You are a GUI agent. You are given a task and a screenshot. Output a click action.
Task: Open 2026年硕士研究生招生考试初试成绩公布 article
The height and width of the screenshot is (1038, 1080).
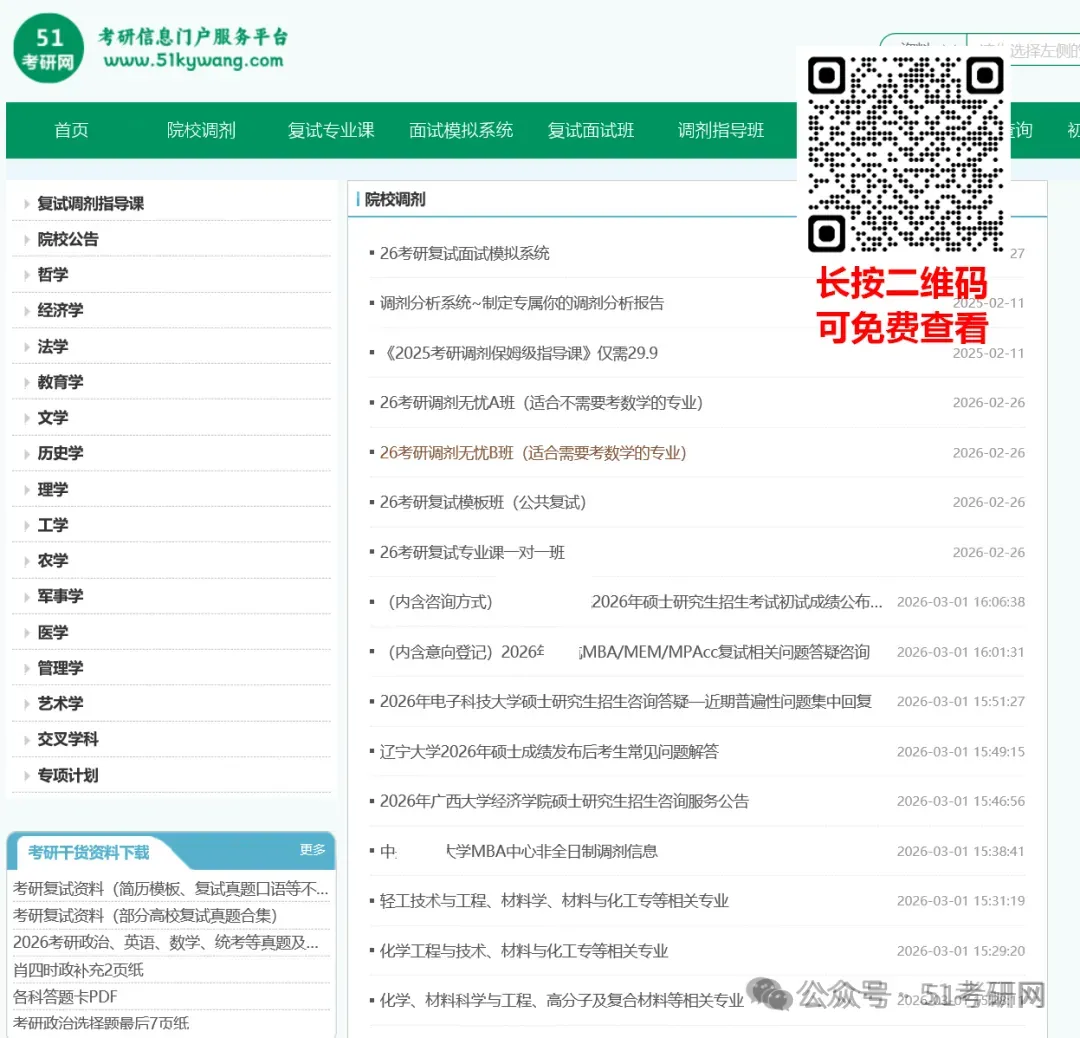(x=736, y=602)
